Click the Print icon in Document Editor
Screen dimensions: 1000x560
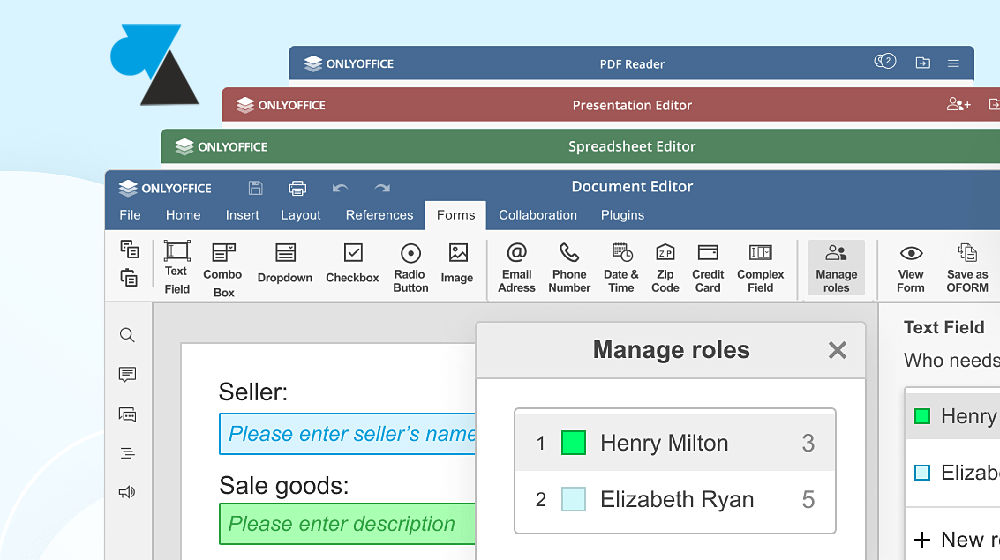297,188
